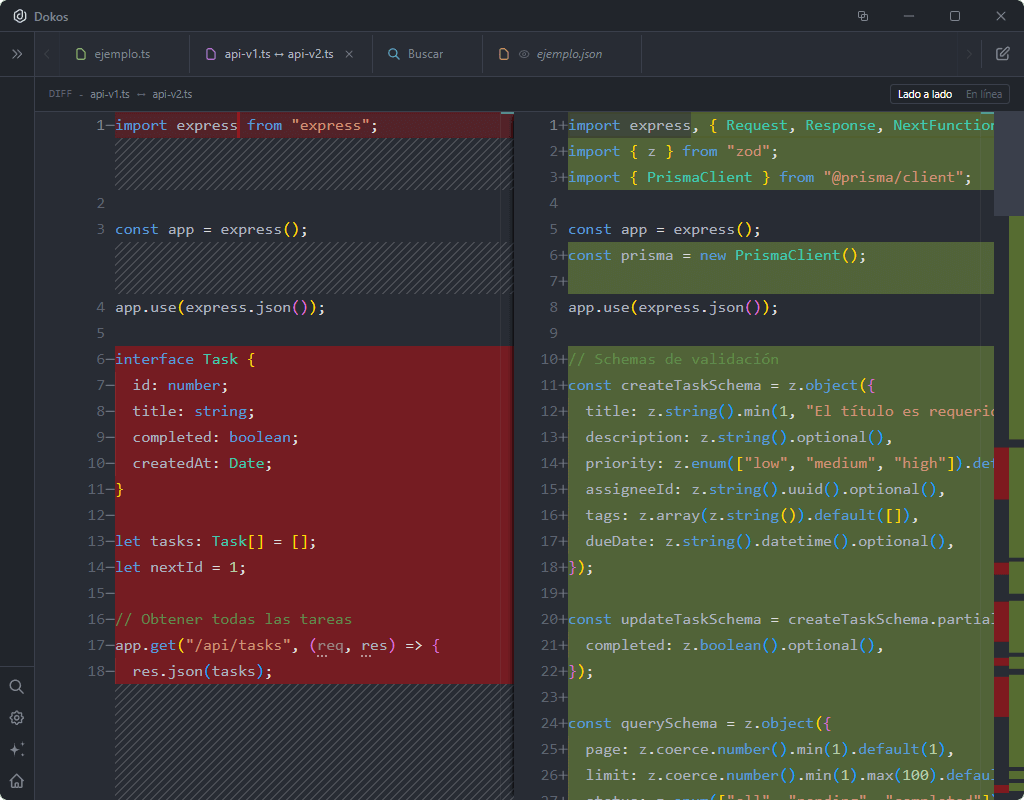Click the Dokos logo in title bar
This screenshot has height=800, width=1024.
click(x=18, y=16)
